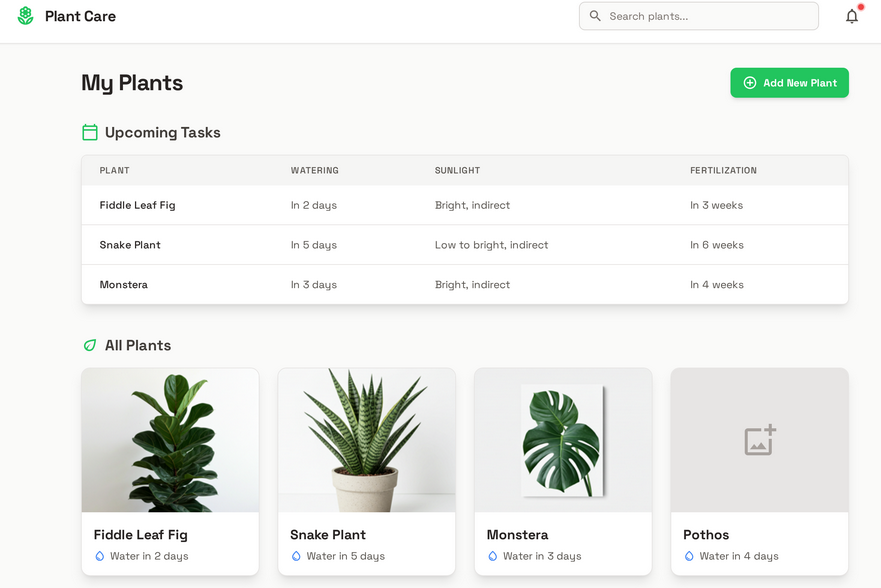Viewport: 881px width, 588px height.
Task: Click the 'In 5 days' watering cell
Action: [314, 245]
